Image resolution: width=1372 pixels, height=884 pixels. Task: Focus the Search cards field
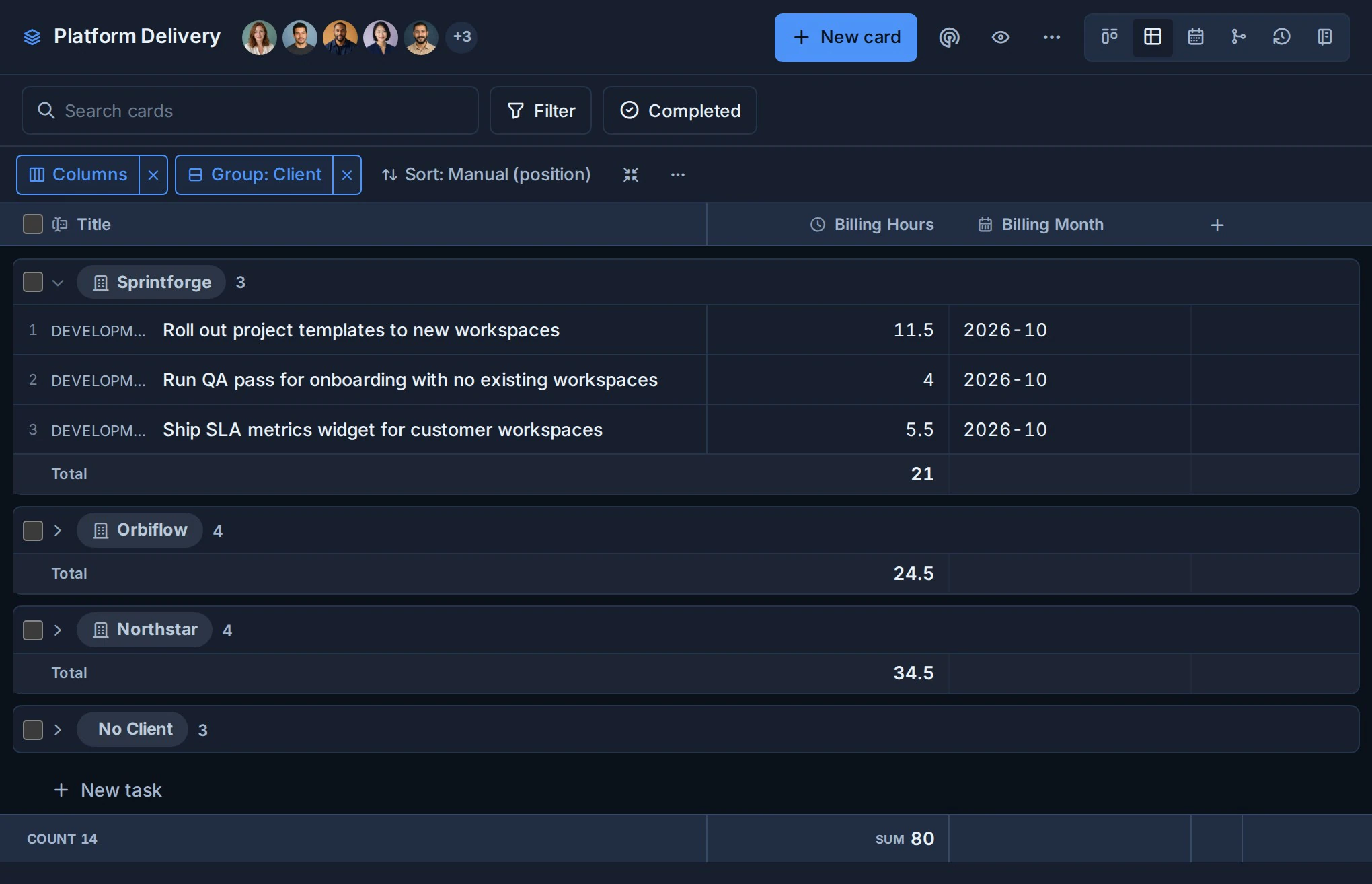pyautogui.click(x=250, y=110)
